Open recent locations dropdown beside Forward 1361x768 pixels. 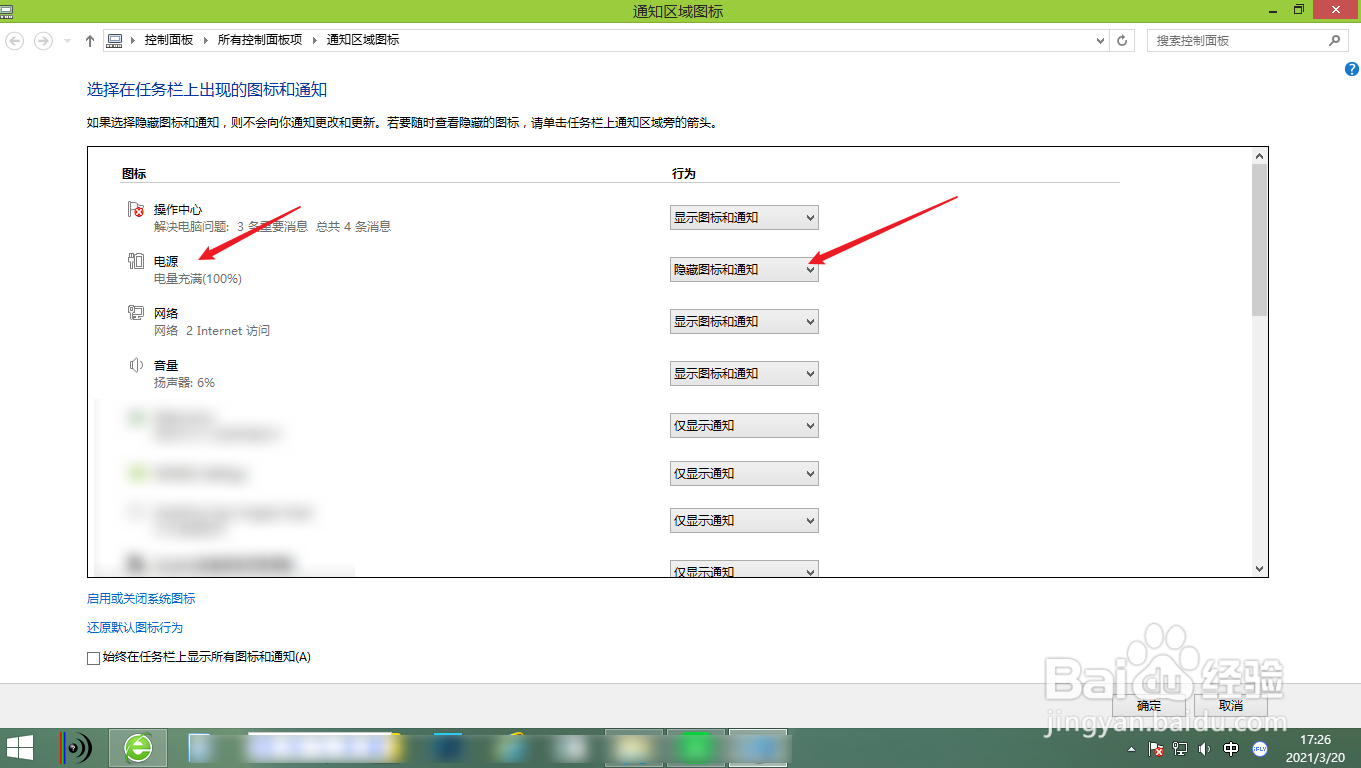pos(67,40)
